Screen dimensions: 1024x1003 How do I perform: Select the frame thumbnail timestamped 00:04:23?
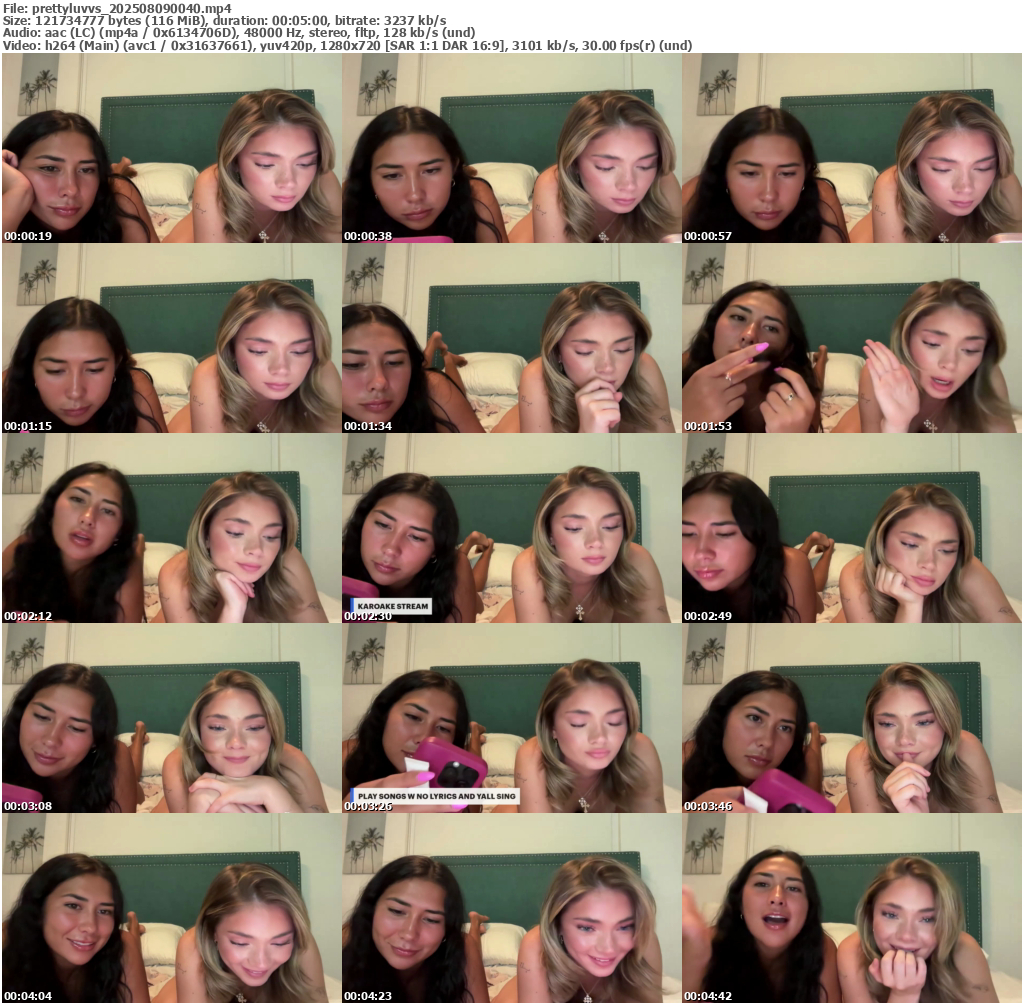[x=511, y=908]
